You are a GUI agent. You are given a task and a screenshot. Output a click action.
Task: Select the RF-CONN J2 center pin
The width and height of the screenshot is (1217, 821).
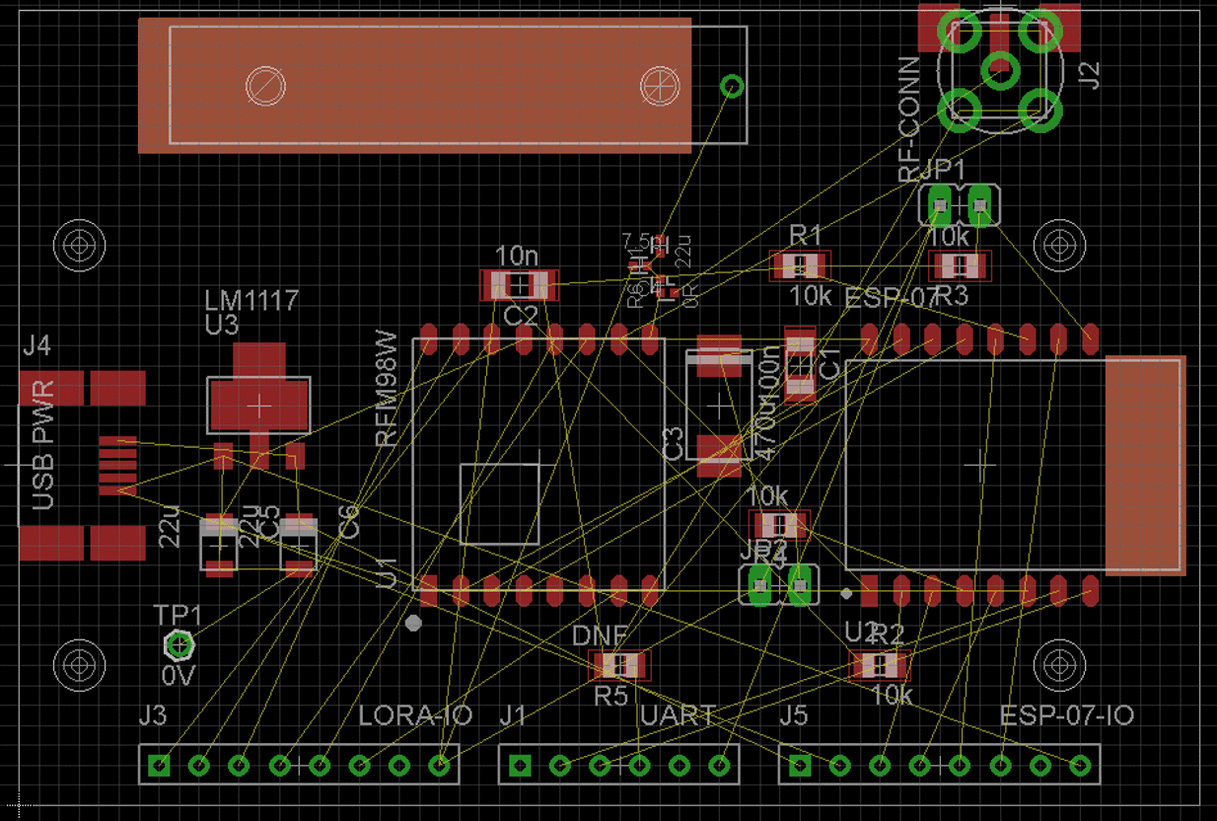[1000, 69]
